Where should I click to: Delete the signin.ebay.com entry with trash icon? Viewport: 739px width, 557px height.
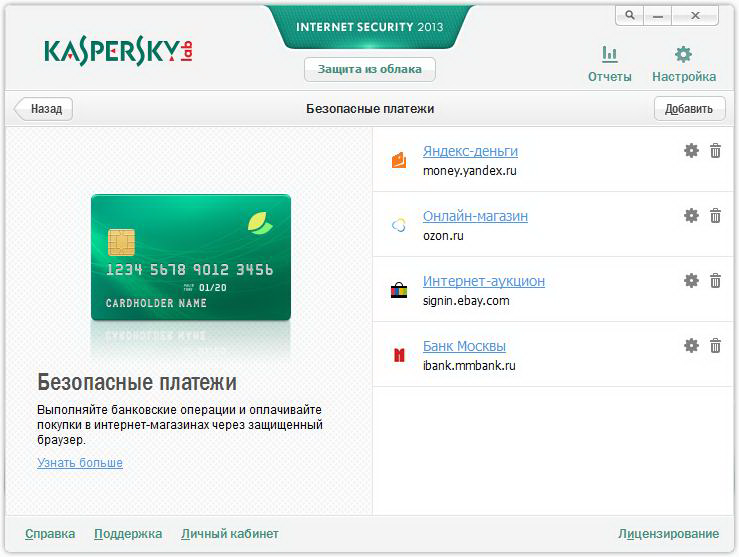coord(715,281)
